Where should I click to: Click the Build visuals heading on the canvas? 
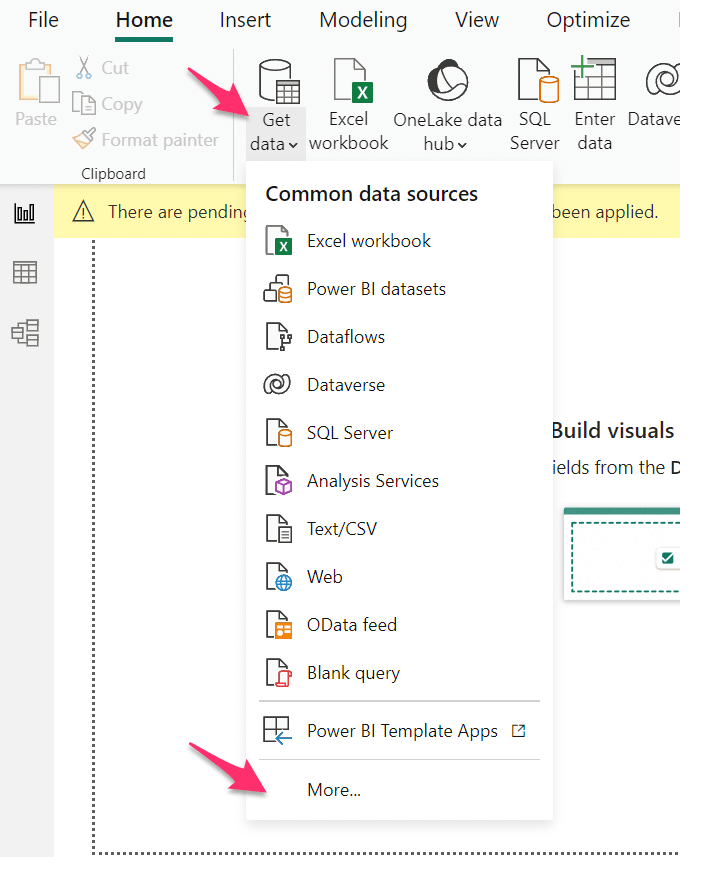coord(613,431)
